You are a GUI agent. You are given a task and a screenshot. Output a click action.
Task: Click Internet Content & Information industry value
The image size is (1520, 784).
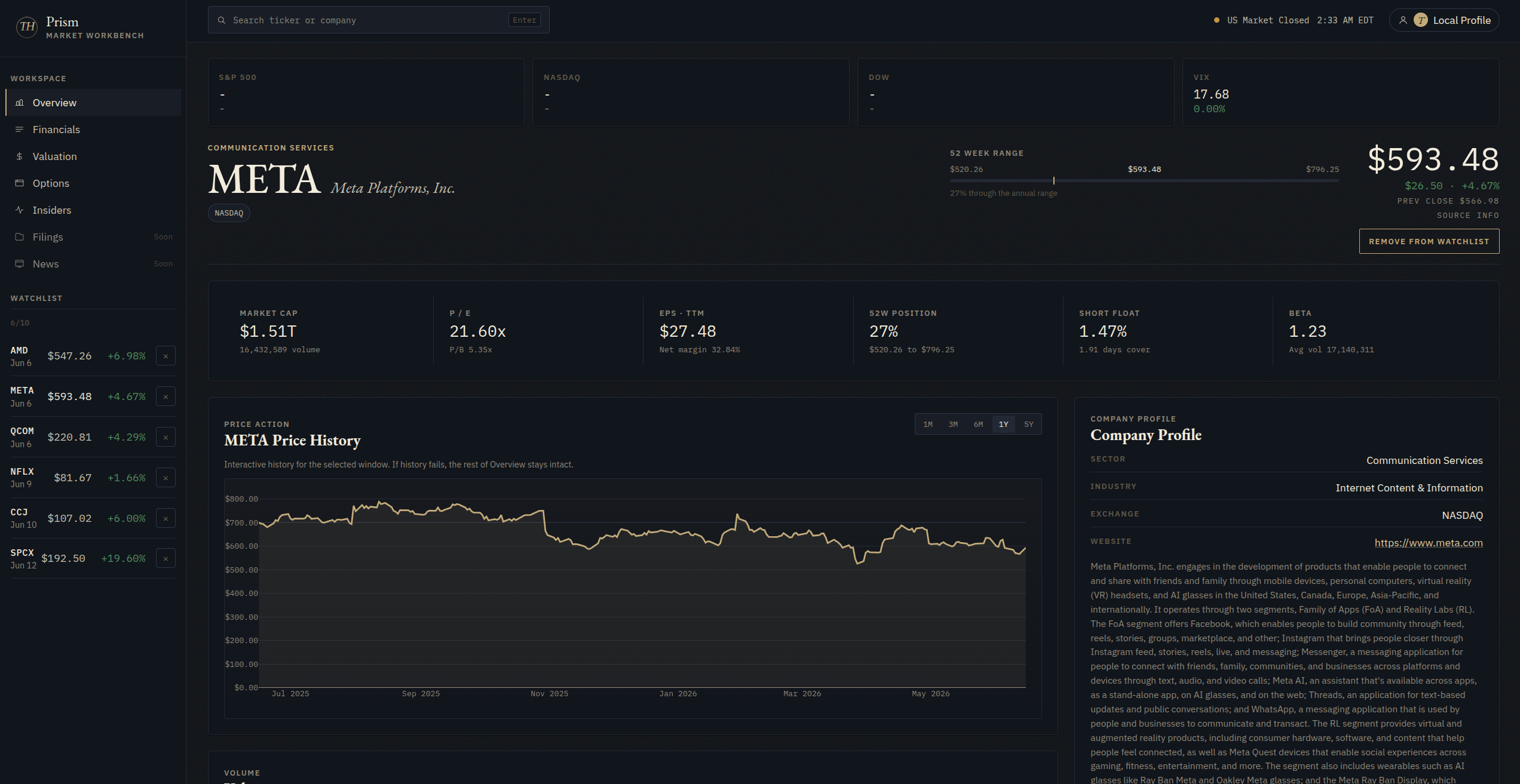1409,488
